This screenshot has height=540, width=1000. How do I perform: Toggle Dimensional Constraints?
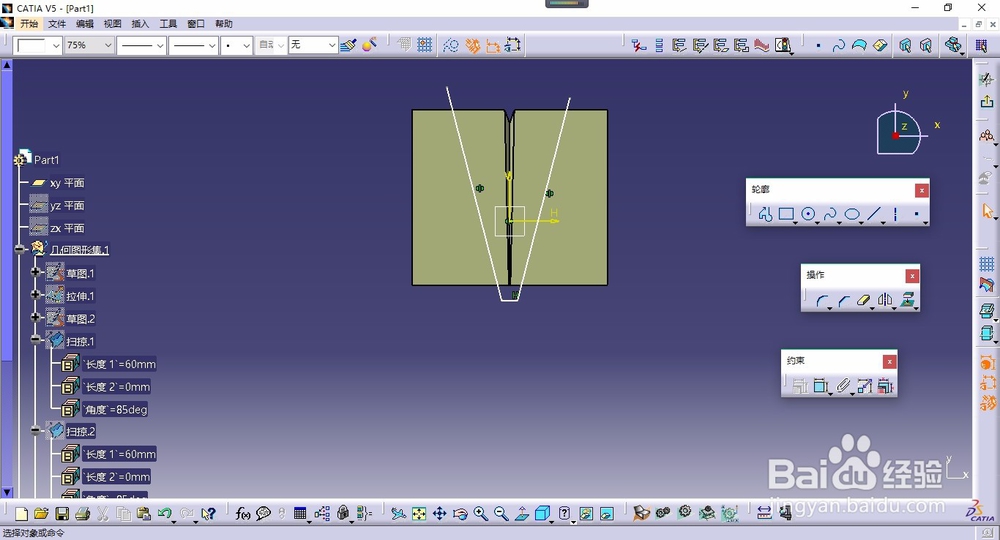[x=493, y=45]
